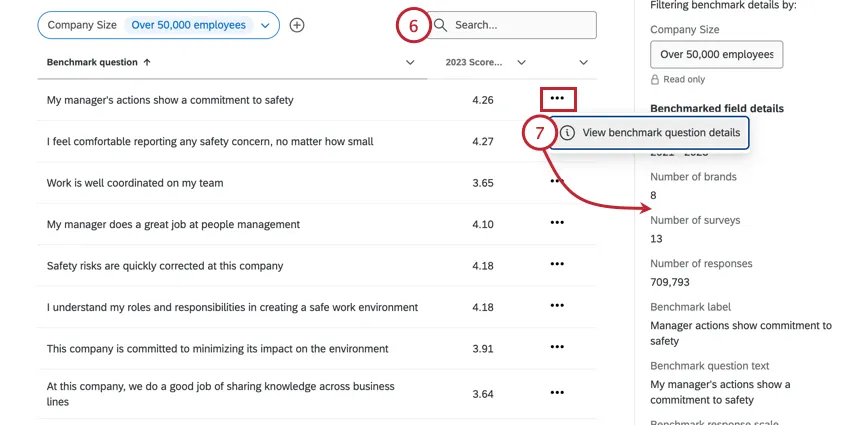850x425 pixels.
Task: Select the 'Work is well coordinated on my team' row
Action: [135, 183]
